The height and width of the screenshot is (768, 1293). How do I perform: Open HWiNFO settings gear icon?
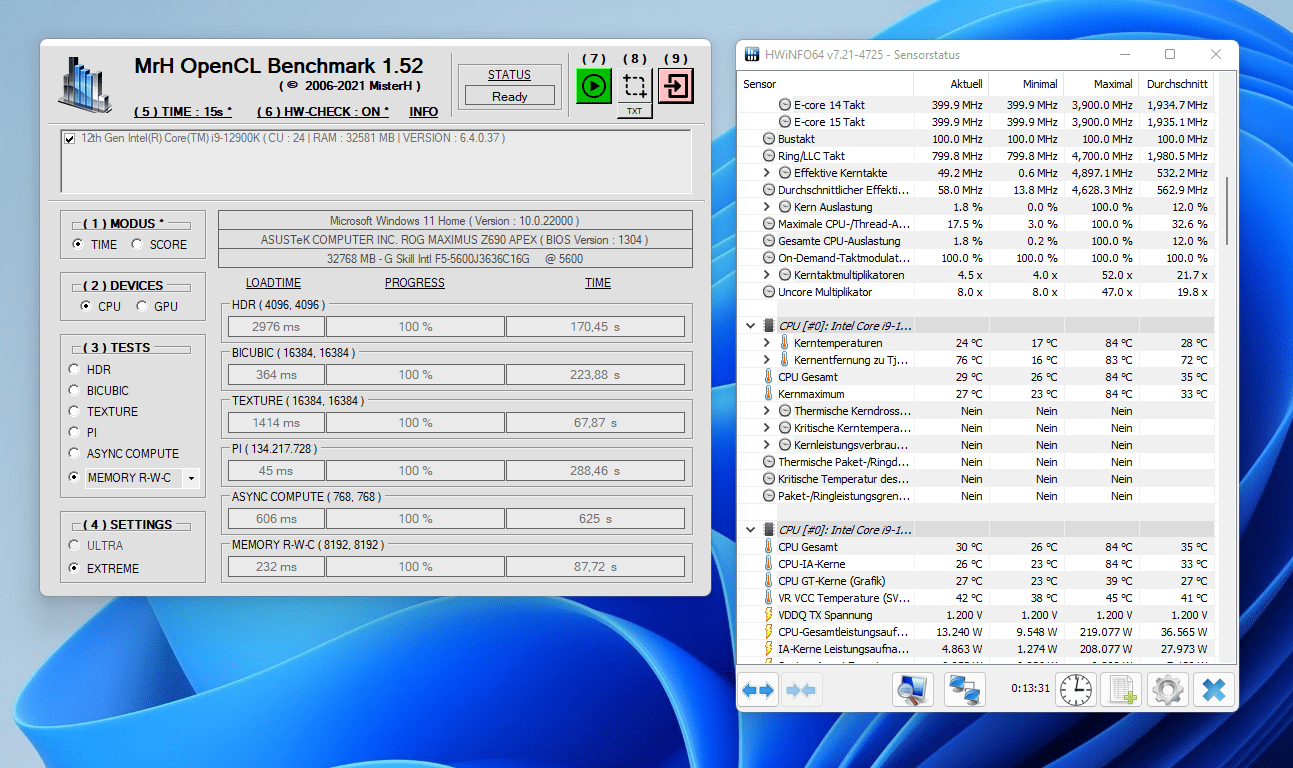click(x=1167, y=690)
